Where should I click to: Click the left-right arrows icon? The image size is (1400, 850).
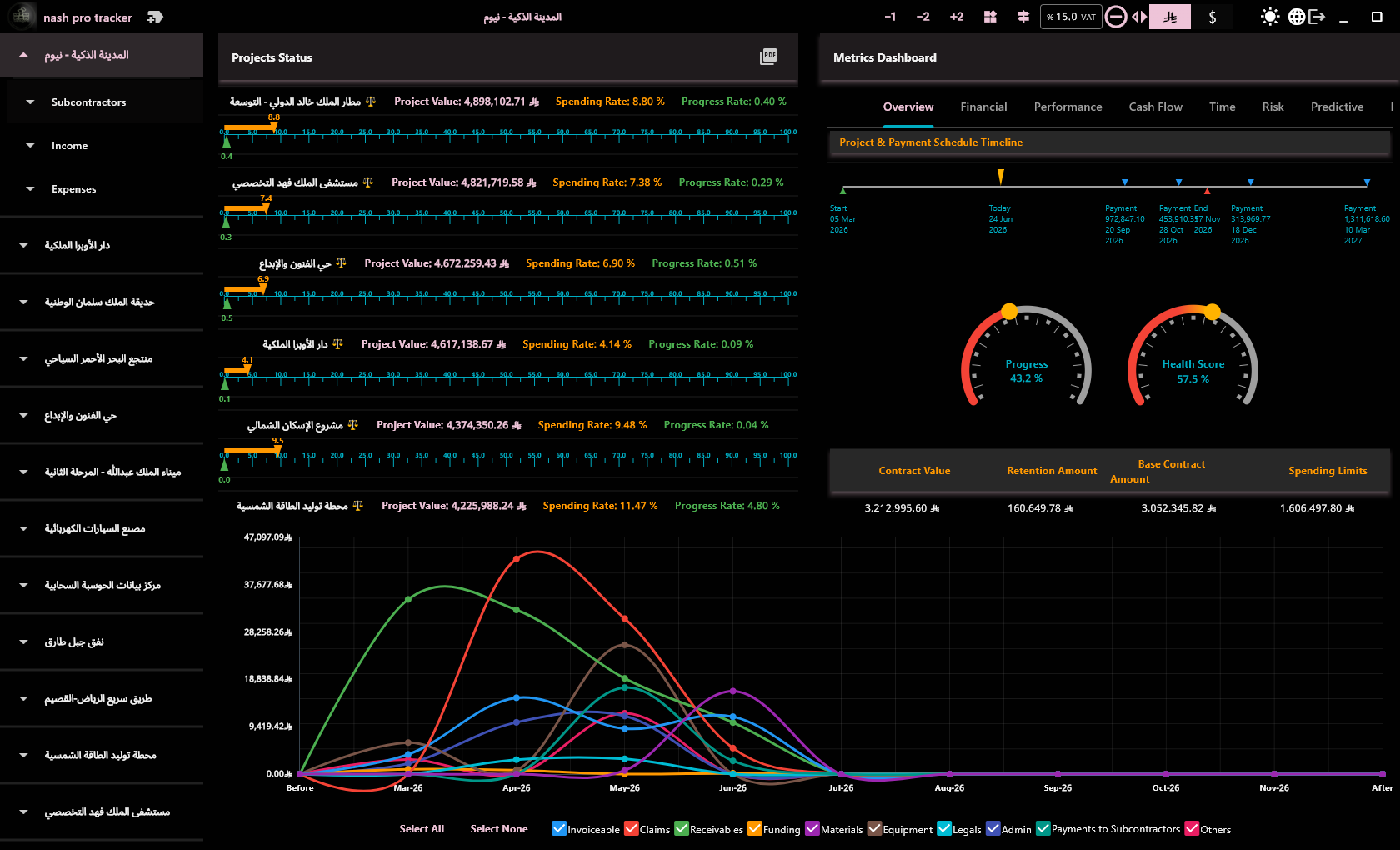[x=1139, y=17]
